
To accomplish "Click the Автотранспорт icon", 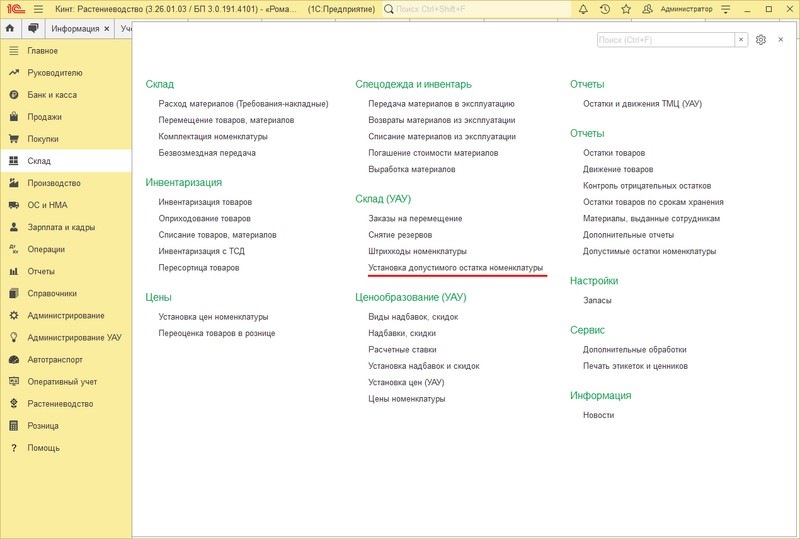I will pyautogui.click(x=14, y=359).
